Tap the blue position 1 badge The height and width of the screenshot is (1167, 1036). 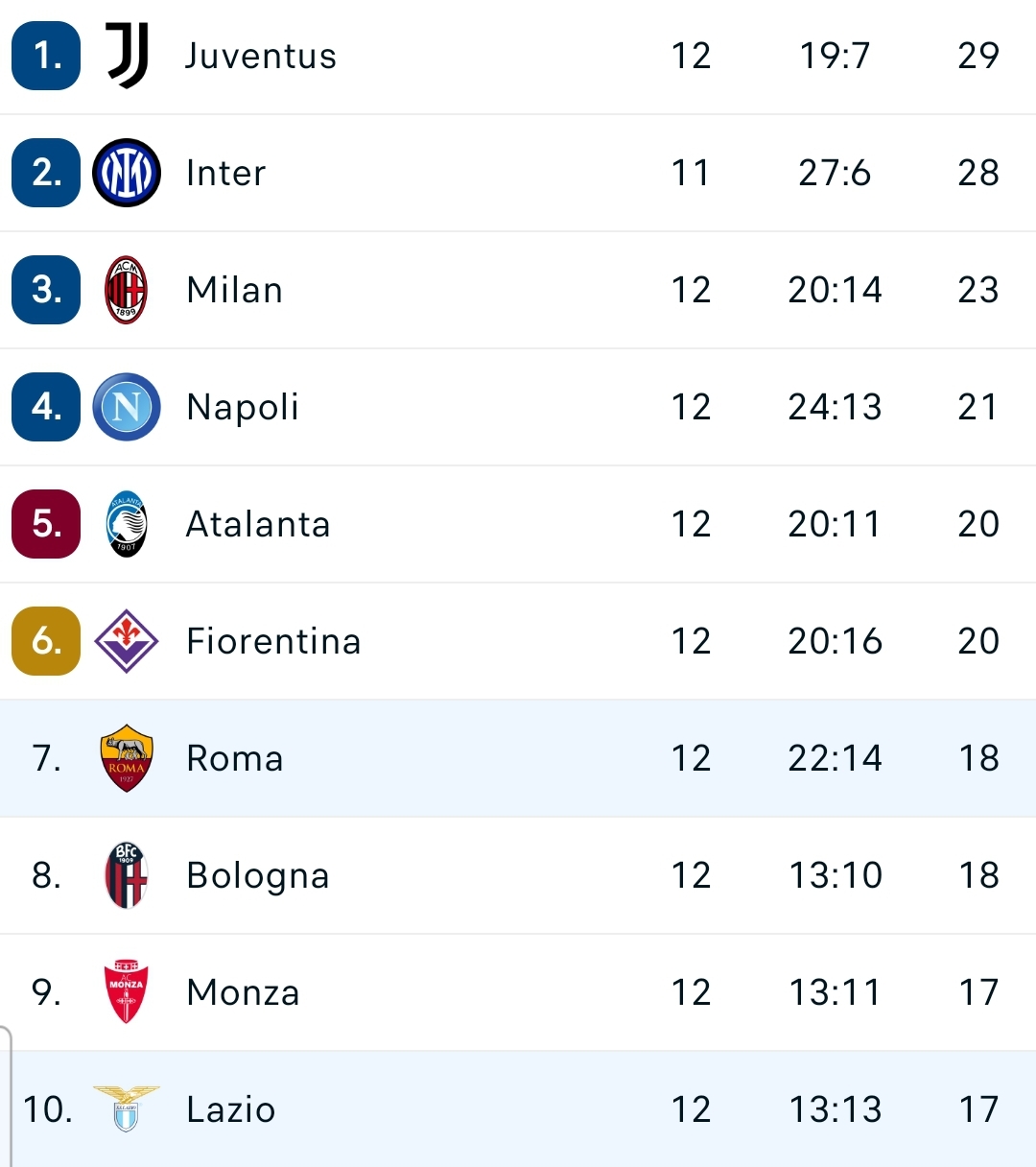pos(46,56)
